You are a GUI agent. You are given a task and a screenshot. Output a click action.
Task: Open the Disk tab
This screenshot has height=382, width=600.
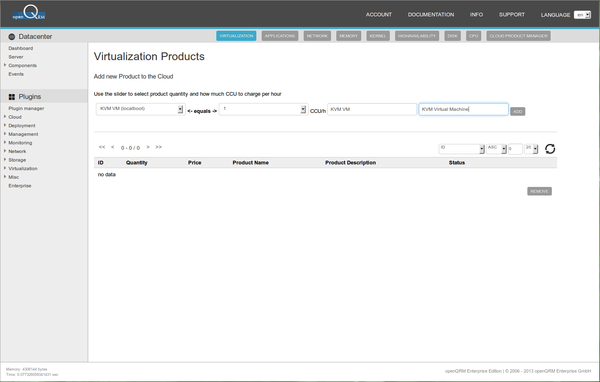point(452,36)
